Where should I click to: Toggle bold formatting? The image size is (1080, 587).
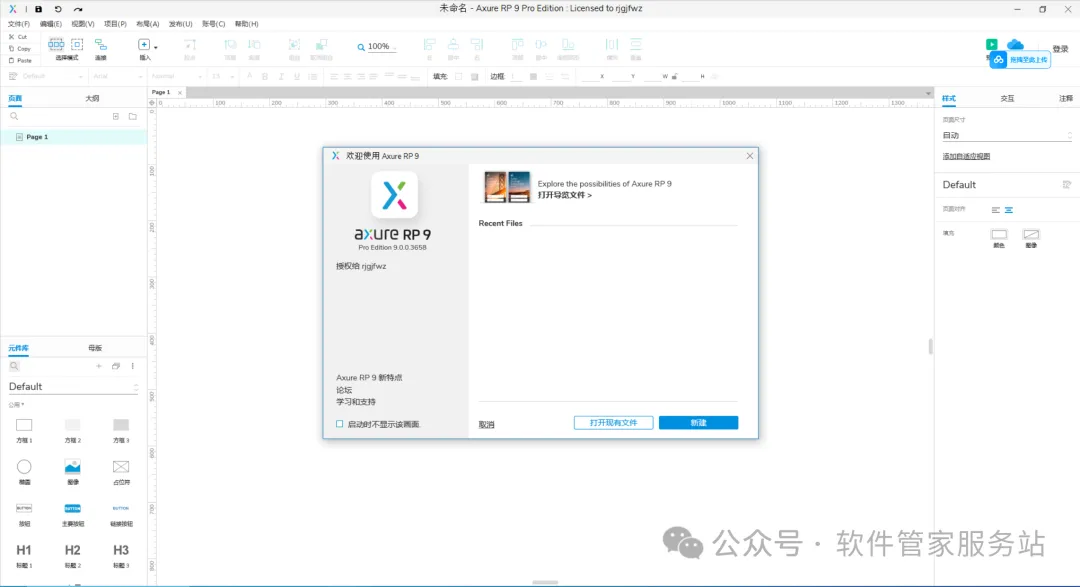point(264,76)
